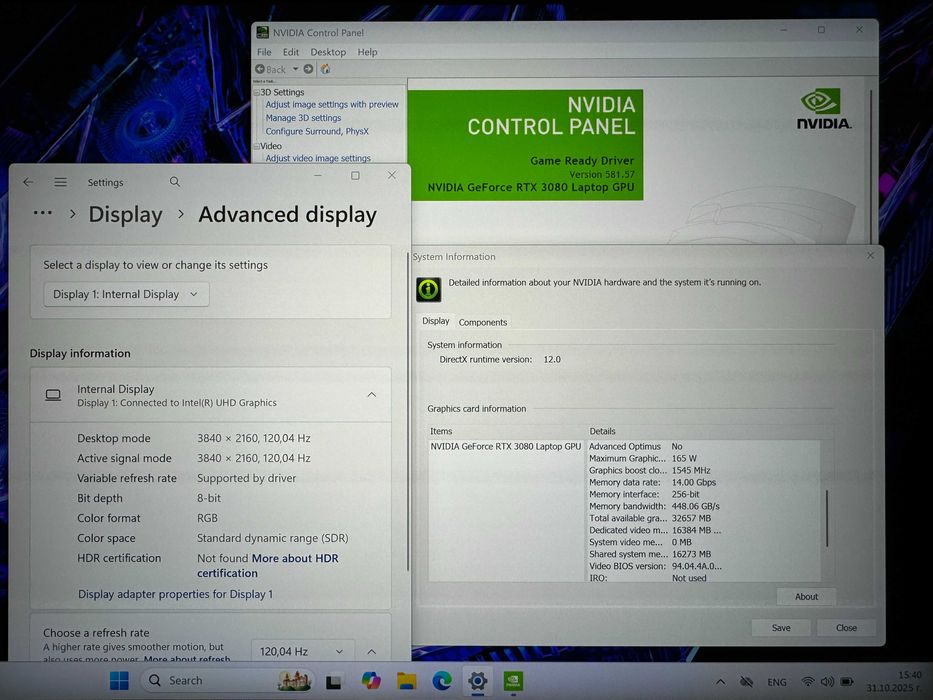Click the ENG language indicator
This screenshot has height=700, width=933.
(x=777, y=682)
